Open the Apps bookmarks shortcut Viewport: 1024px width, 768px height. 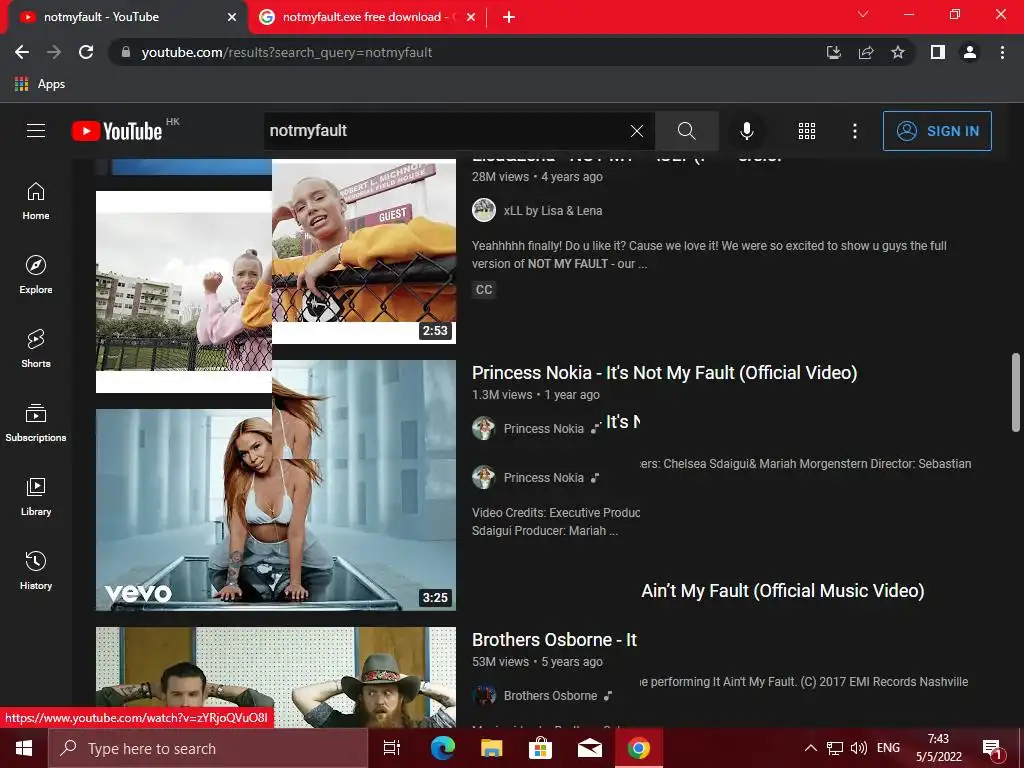40,84
